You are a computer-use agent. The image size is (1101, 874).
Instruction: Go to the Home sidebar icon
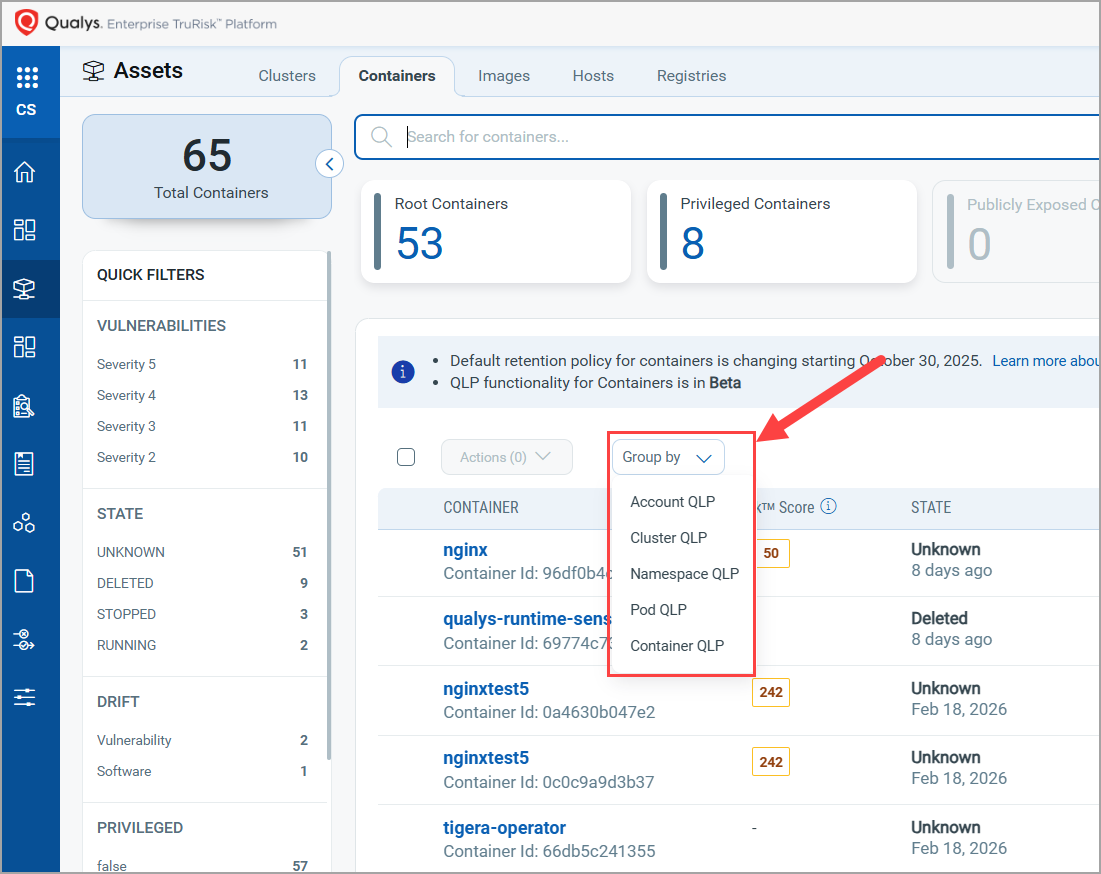click(x=25, y=172)
